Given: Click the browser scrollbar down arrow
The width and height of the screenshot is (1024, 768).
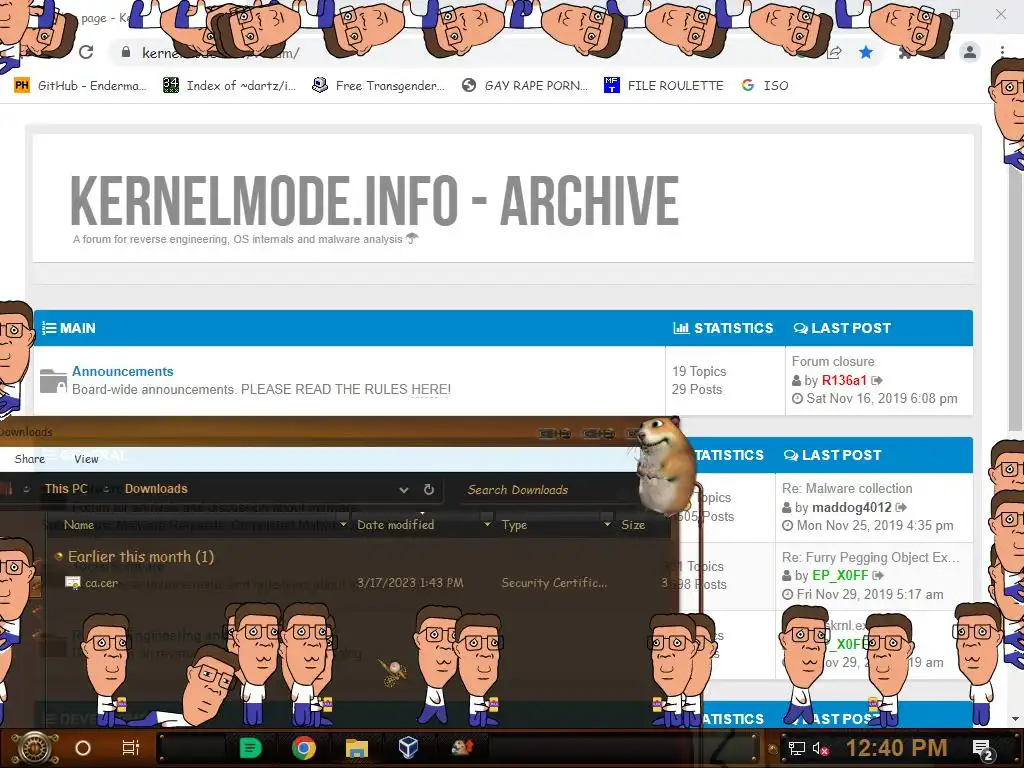Looking at the screenshot, I should click(x=1015, y=719).
